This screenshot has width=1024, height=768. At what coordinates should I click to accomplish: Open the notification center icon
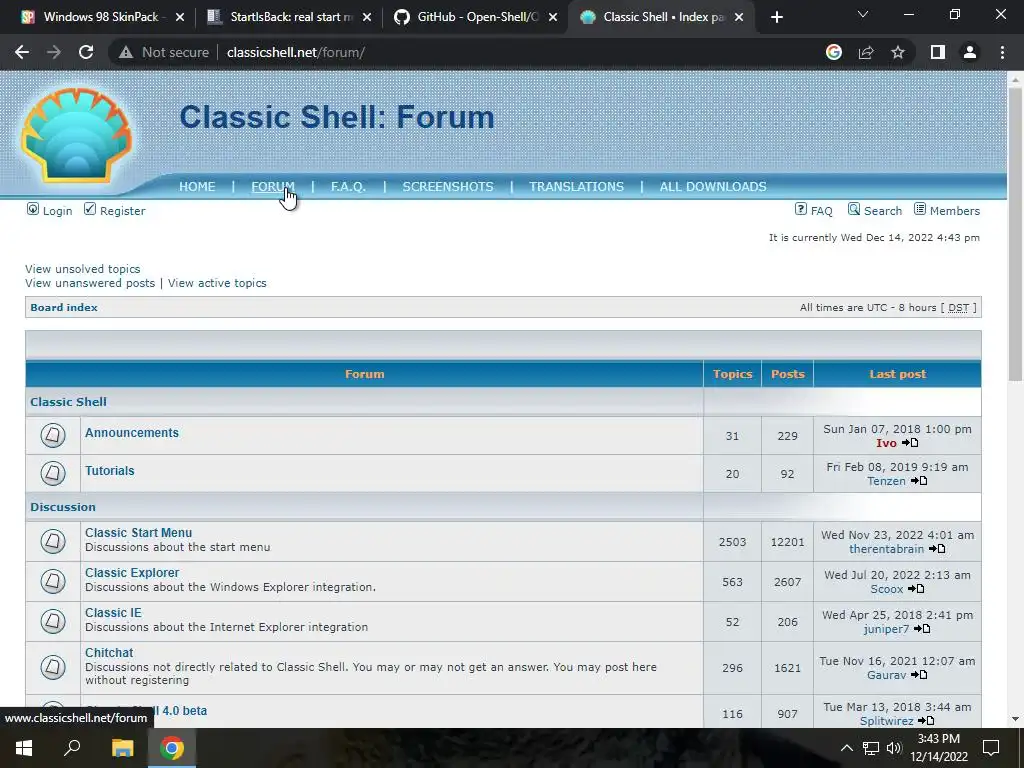(x=991, y=748)
